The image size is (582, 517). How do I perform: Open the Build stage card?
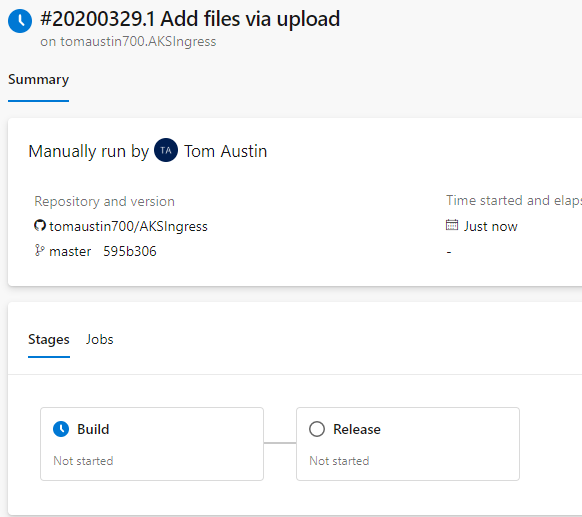[x=152, y=444]
